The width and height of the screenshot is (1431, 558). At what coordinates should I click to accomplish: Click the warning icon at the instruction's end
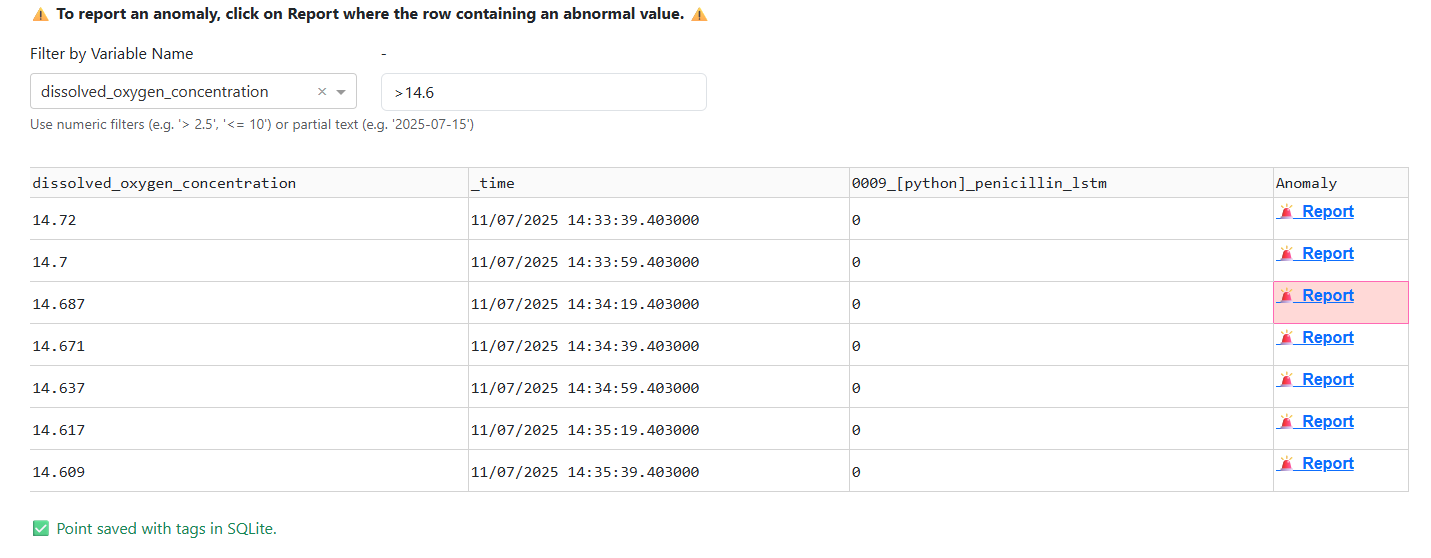pos(700,15)
